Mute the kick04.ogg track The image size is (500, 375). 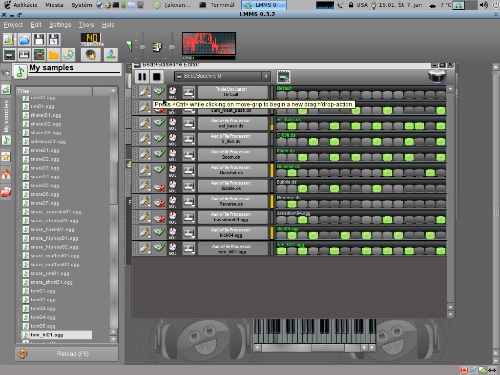click(159, 232)
